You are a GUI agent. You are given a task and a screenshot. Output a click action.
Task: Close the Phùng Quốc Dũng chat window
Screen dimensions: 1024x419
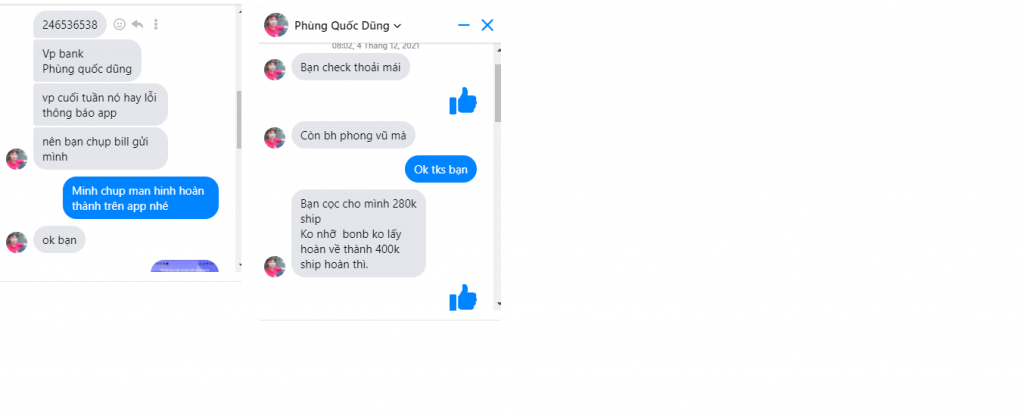tap(487, 25)
